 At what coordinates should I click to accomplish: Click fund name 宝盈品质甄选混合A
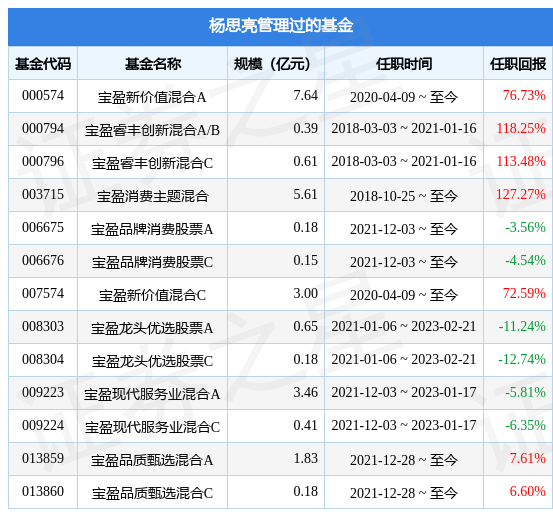(152, 460)
